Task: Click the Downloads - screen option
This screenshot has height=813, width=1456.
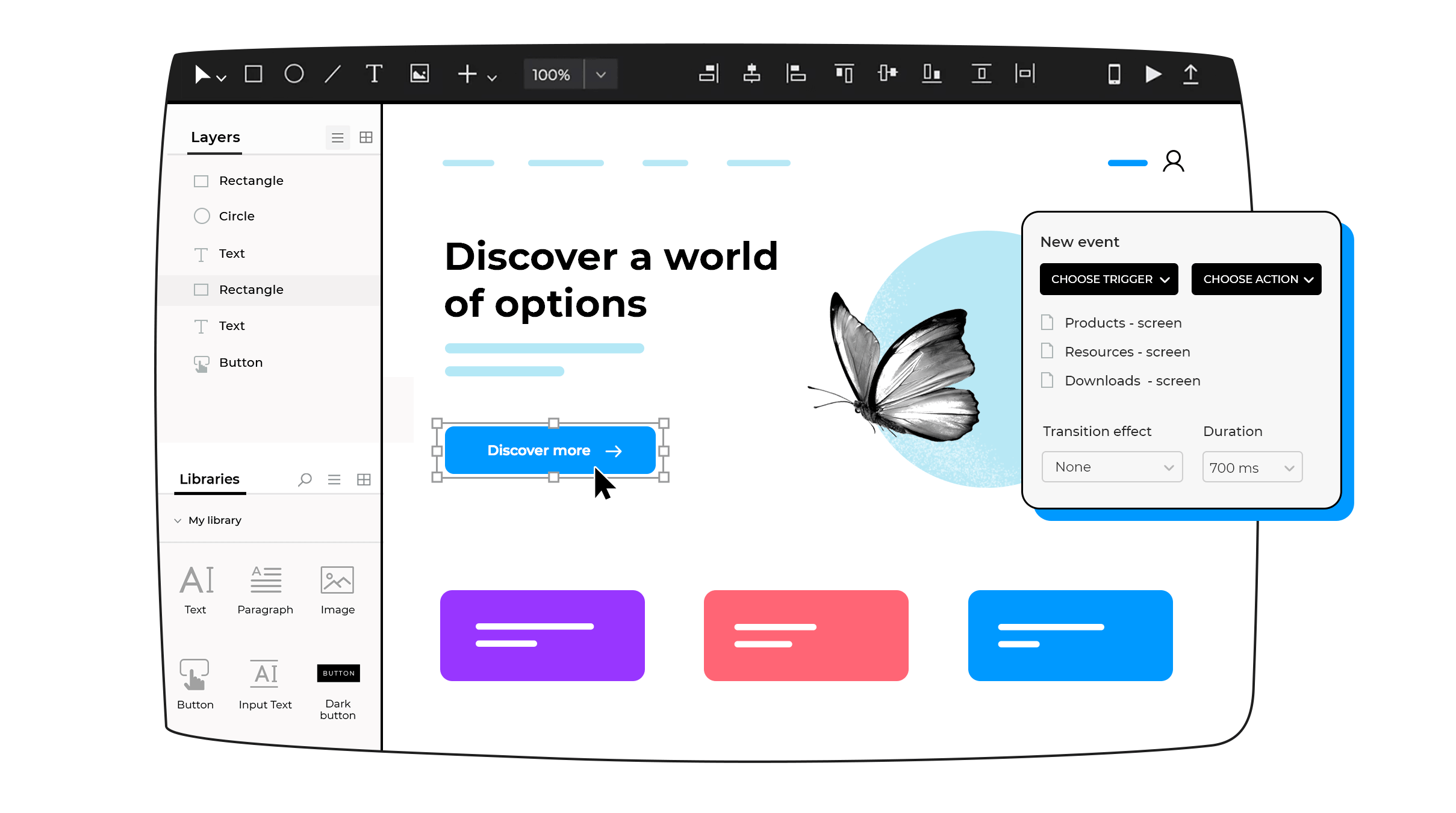Action: coord(1131,380)
